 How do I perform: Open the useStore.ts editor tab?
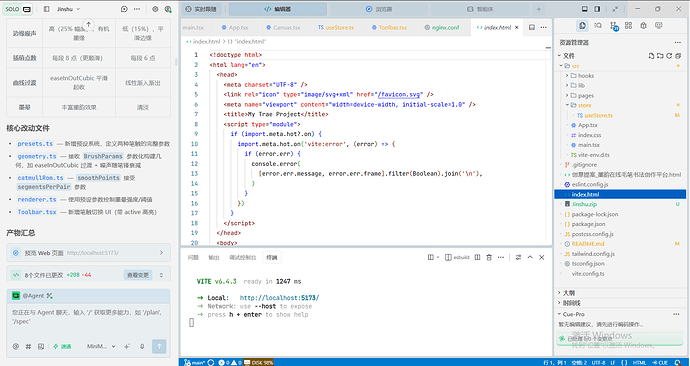point(336,27)
